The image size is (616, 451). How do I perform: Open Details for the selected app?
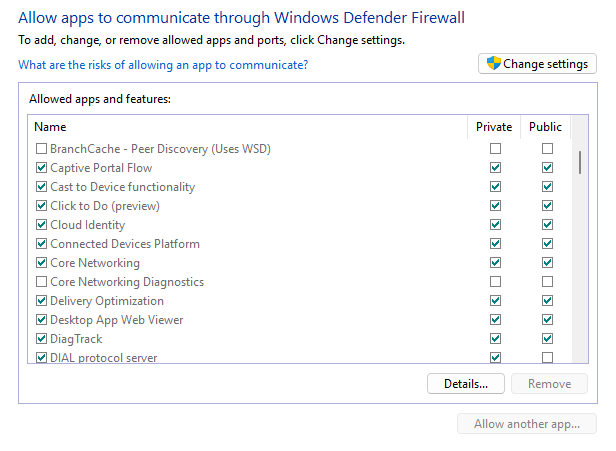(x=466, y=383)
